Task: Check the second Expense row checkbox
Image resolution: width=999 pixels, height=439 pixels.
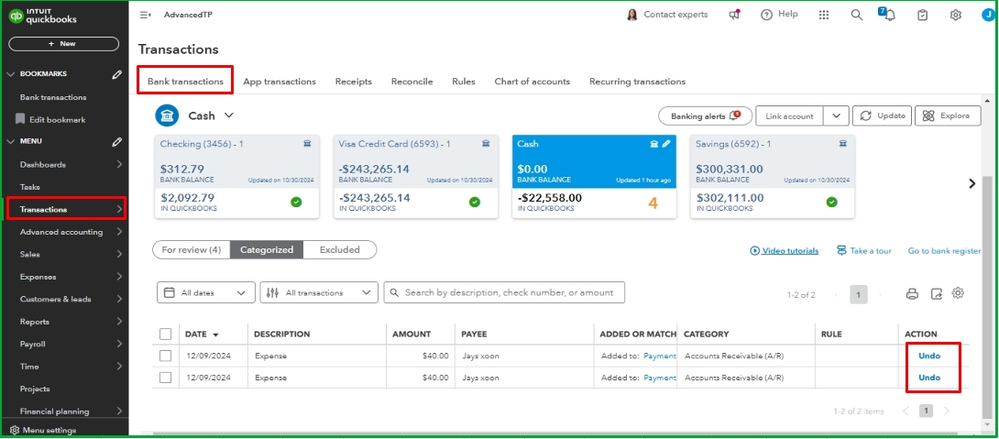Action: 166,378
